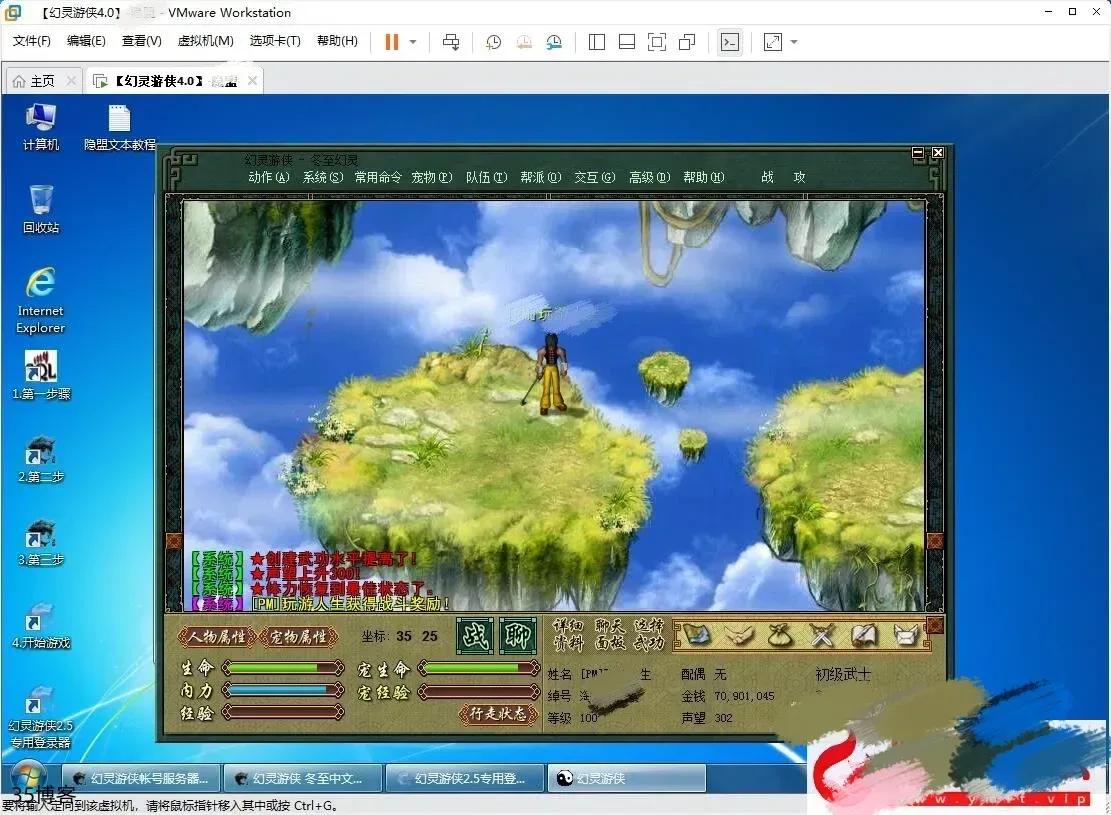Open the 选项卡(T) menu
The width and height of the screenshot is (1111, 815).
275,41
